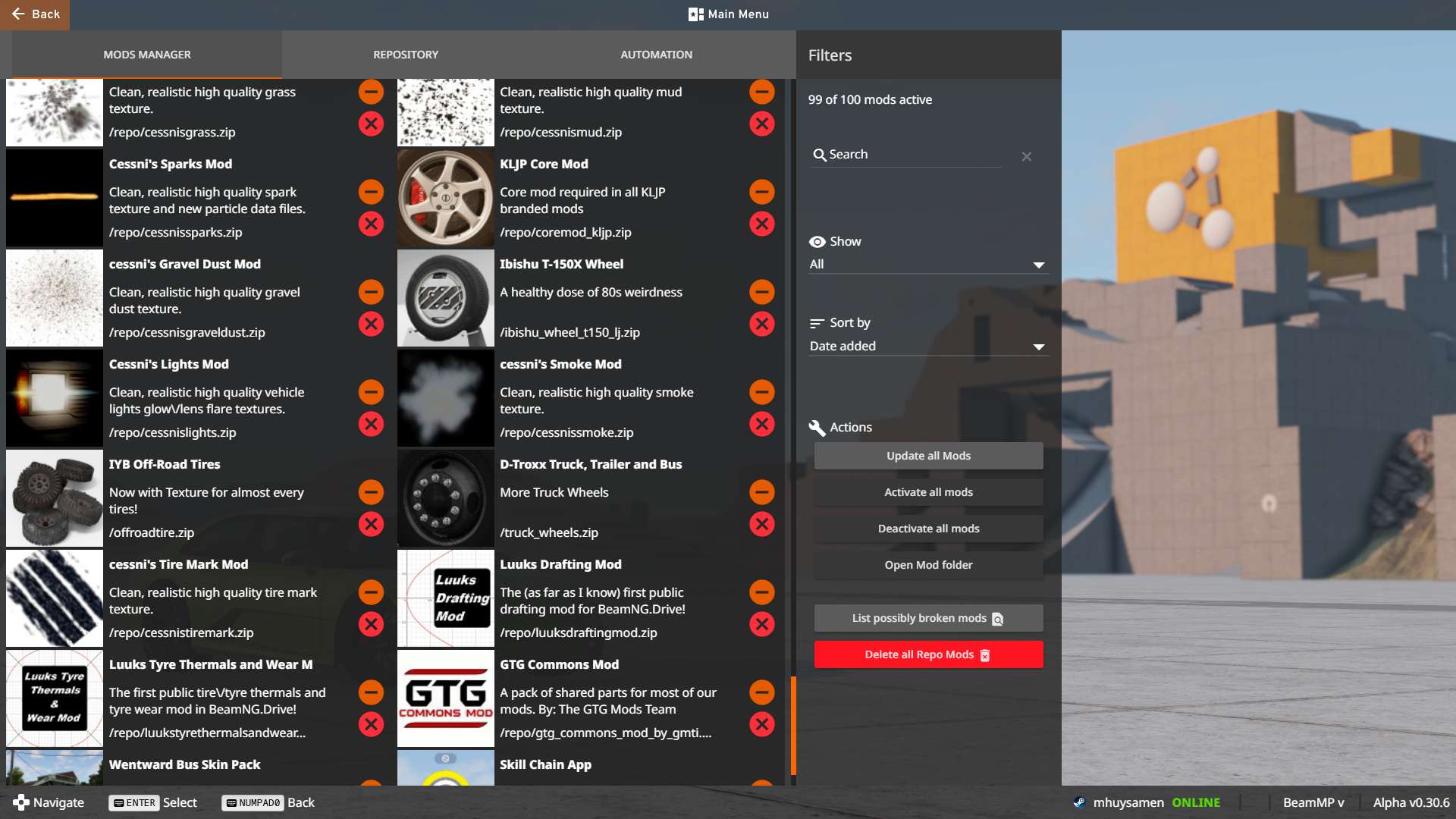This screenshot has width=1456, height=819.
Task: Delete cessni's Tire Mark Mod
Action: [x=371, y=624]
